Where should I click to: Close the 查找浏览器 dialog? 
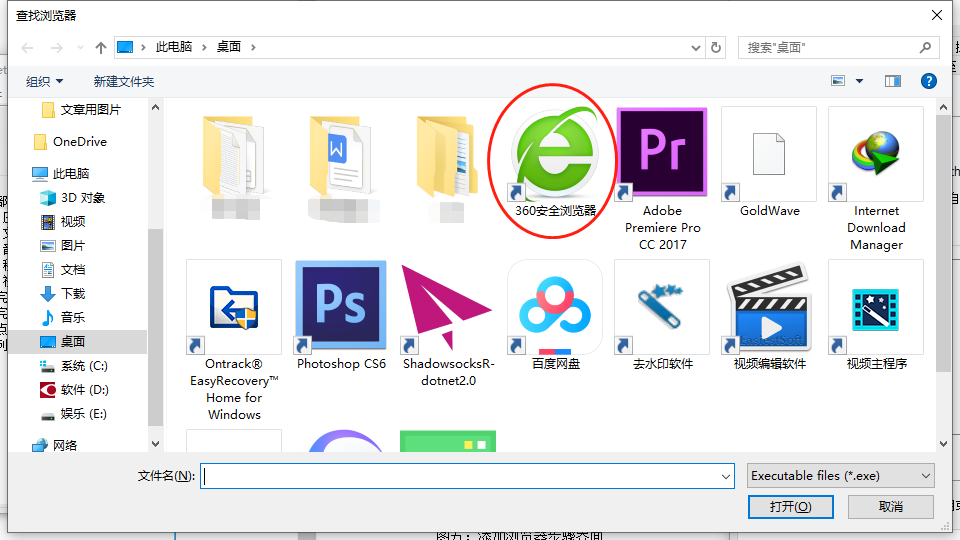[937, 15]
